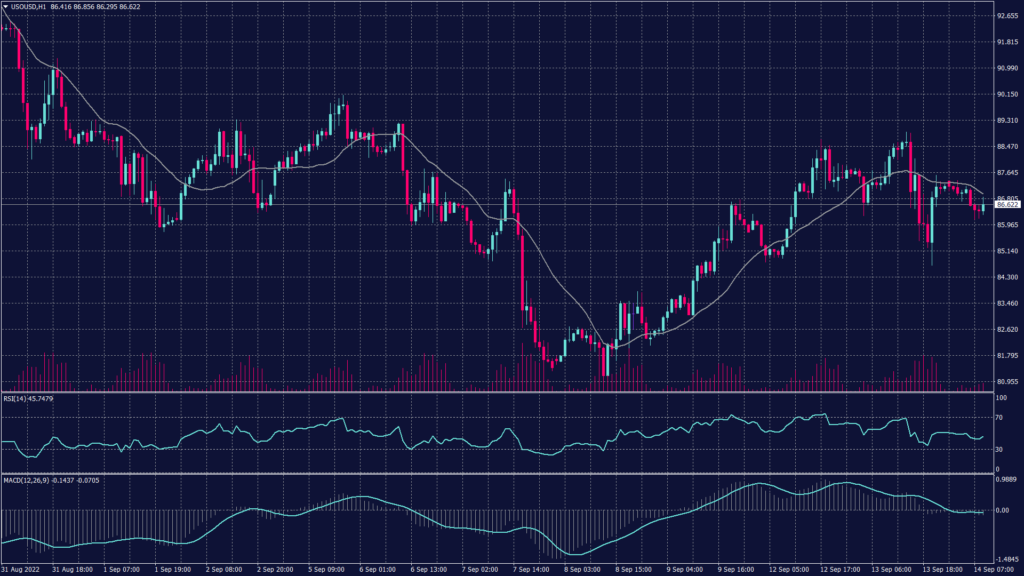
Task: Click the 80.955 price axis label
Action: click(x=1007, y=381)
